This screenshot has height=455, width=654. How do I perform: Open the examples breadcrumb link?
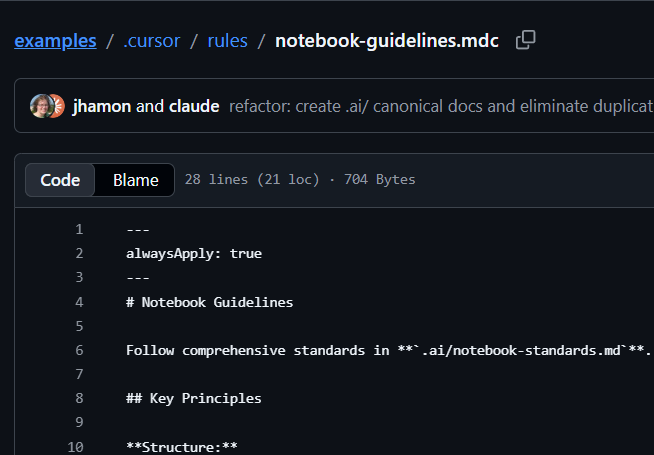point(55,41)
